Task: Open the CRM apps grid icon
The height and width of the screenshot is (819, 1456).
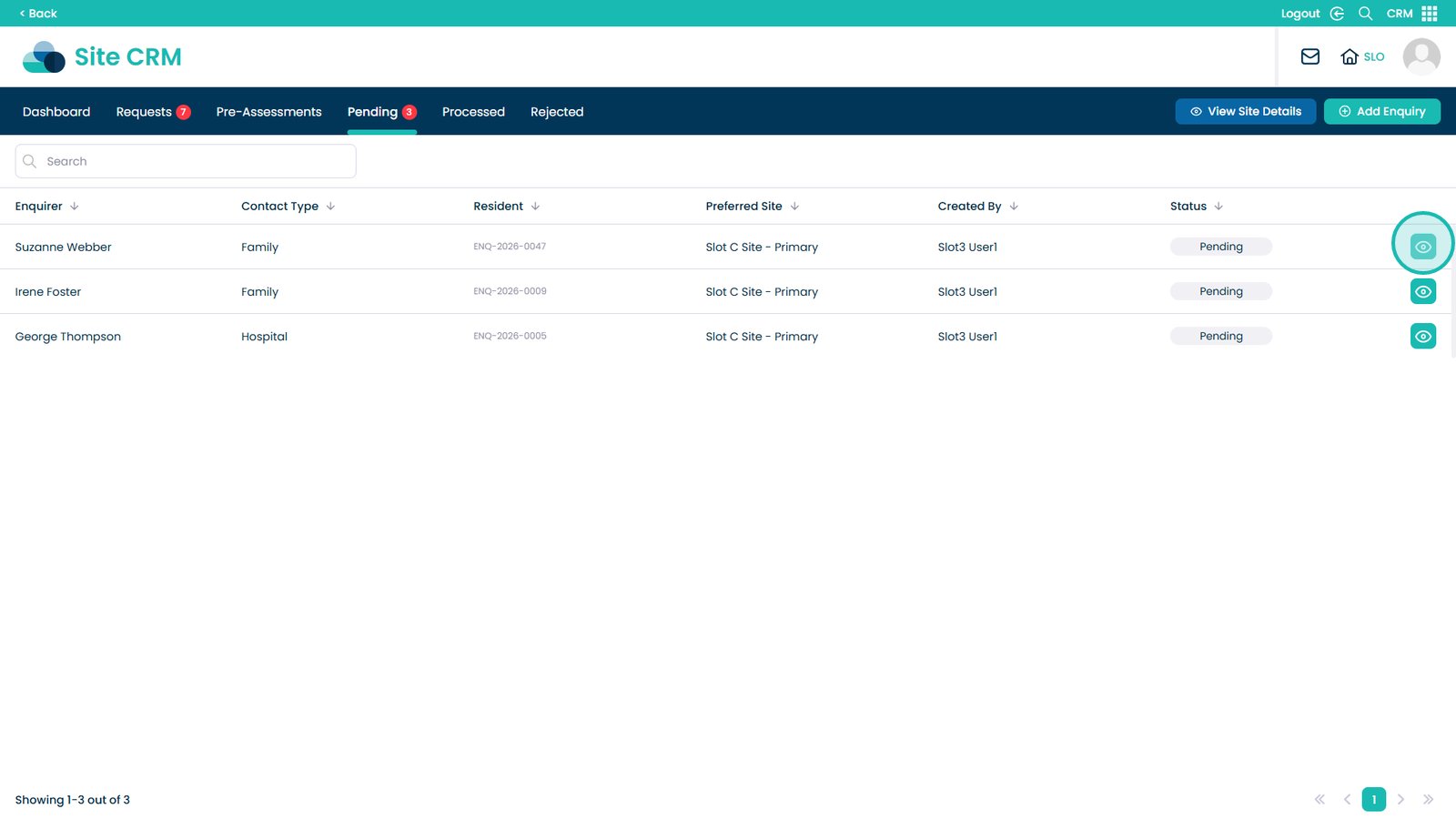Action: [1429, 14]
